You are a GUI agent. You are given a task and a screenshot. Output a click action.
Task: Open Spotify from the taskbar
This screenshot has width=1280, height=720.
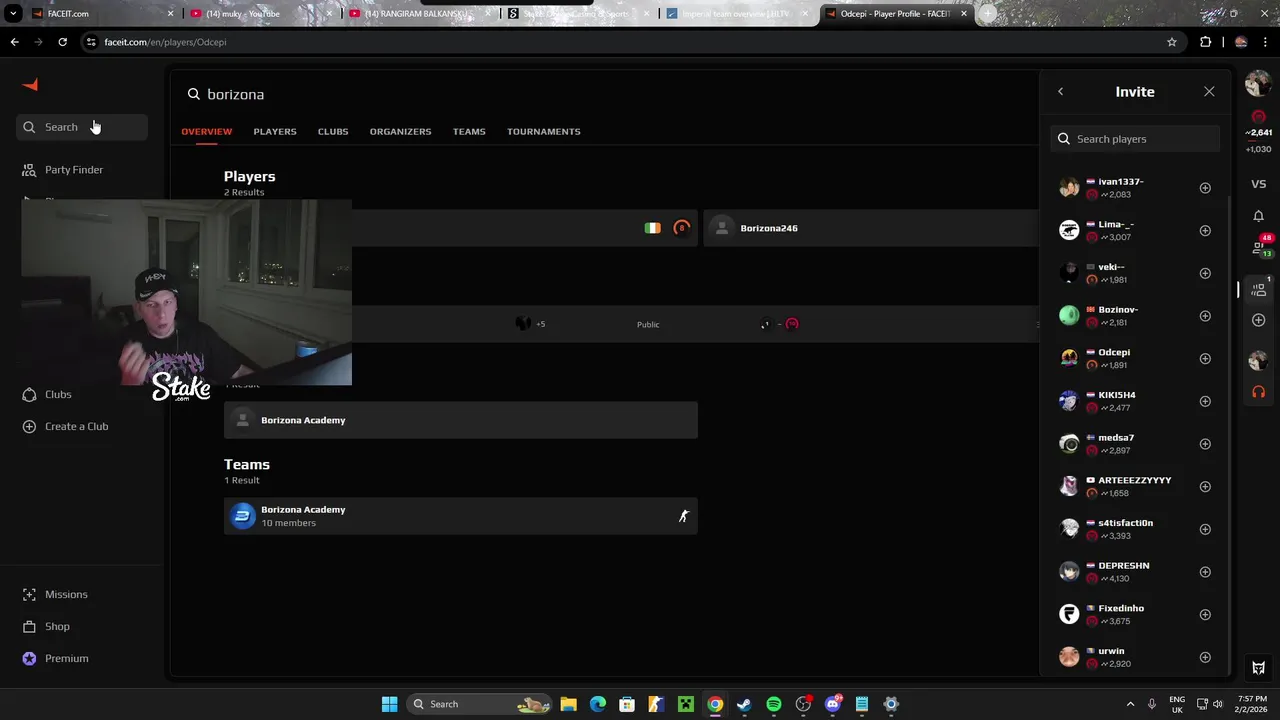pyautogui.click(x=774, y=704)
